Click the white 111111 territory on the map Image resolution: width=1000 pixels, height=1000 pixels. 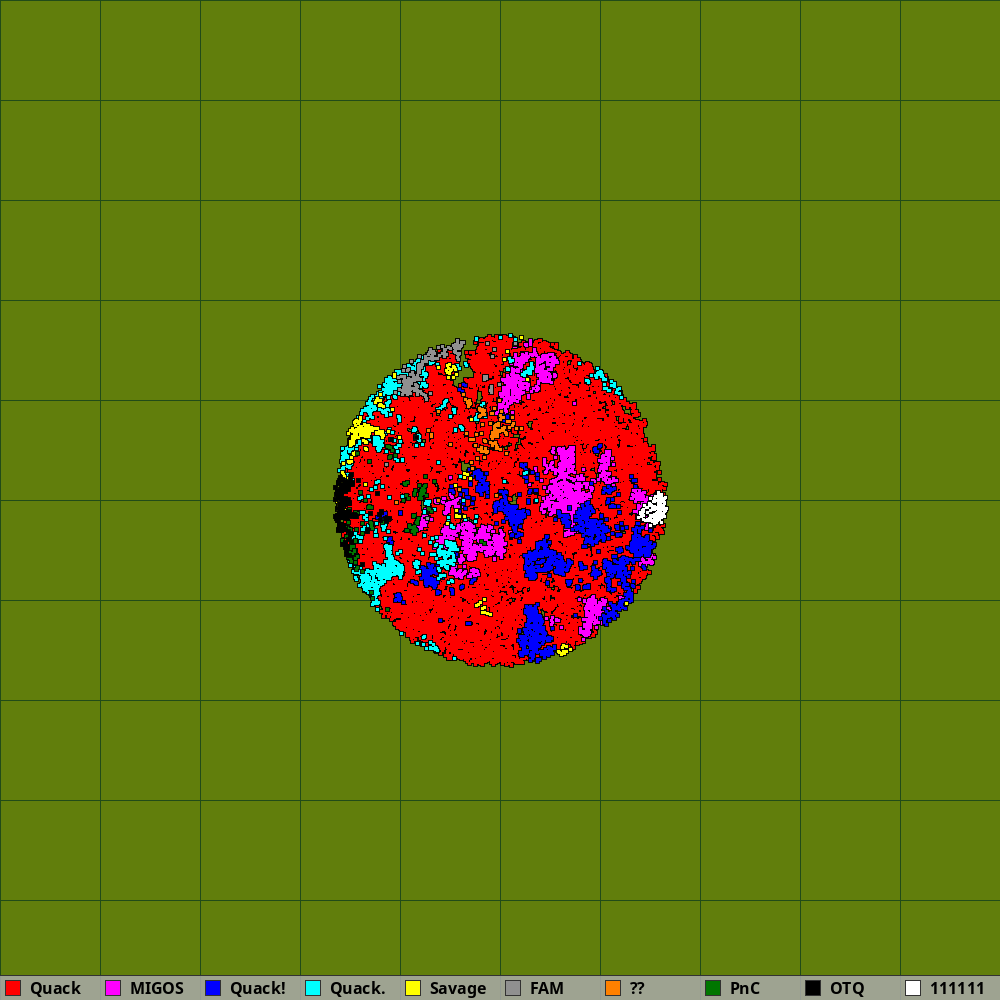pyautogui.click(x=654, y=509)
